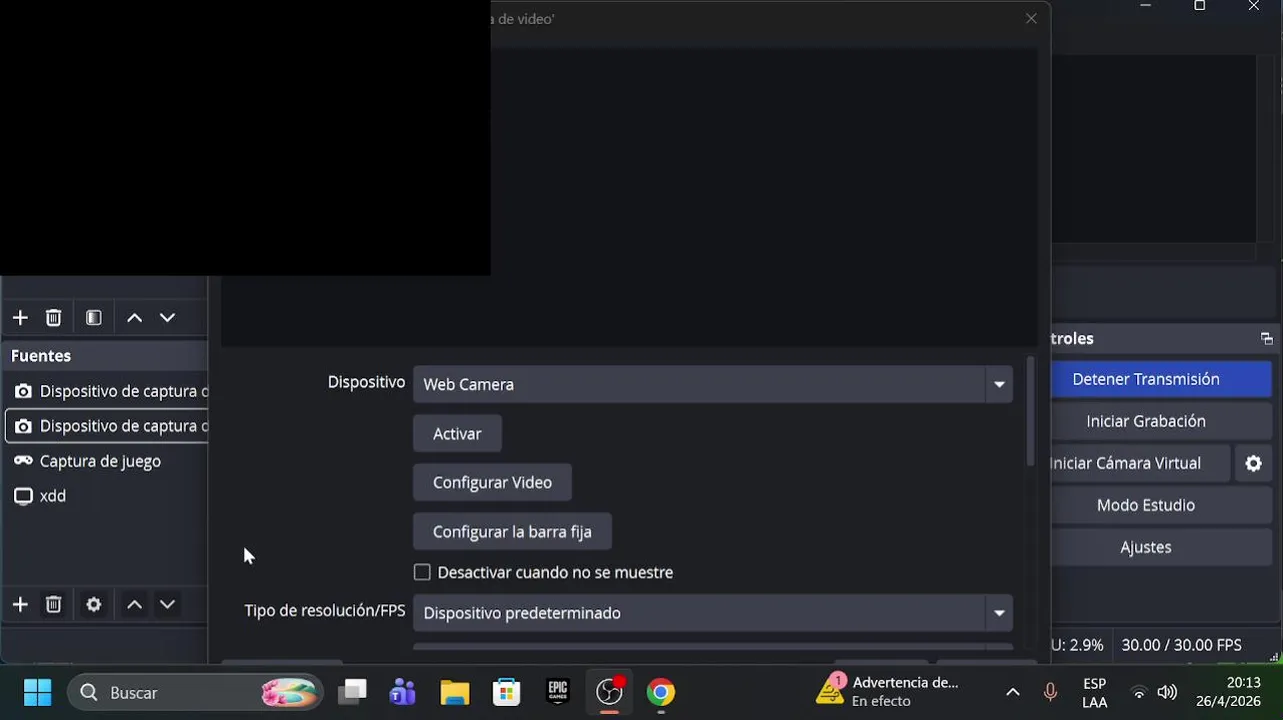Open Task View from the taskbar
The height and width of the screenshot is (720, 1283).
352,692
